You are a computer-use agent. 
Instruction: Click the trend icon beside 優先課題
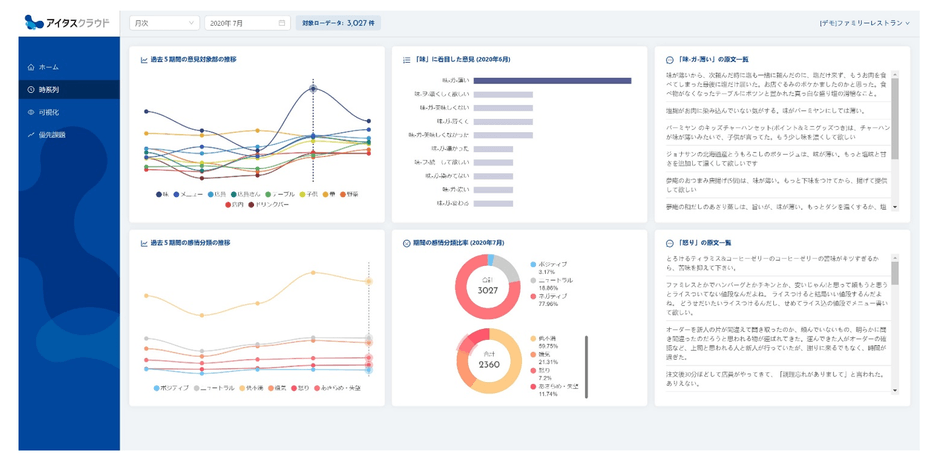pyautogui.click(x=31, y=134)
